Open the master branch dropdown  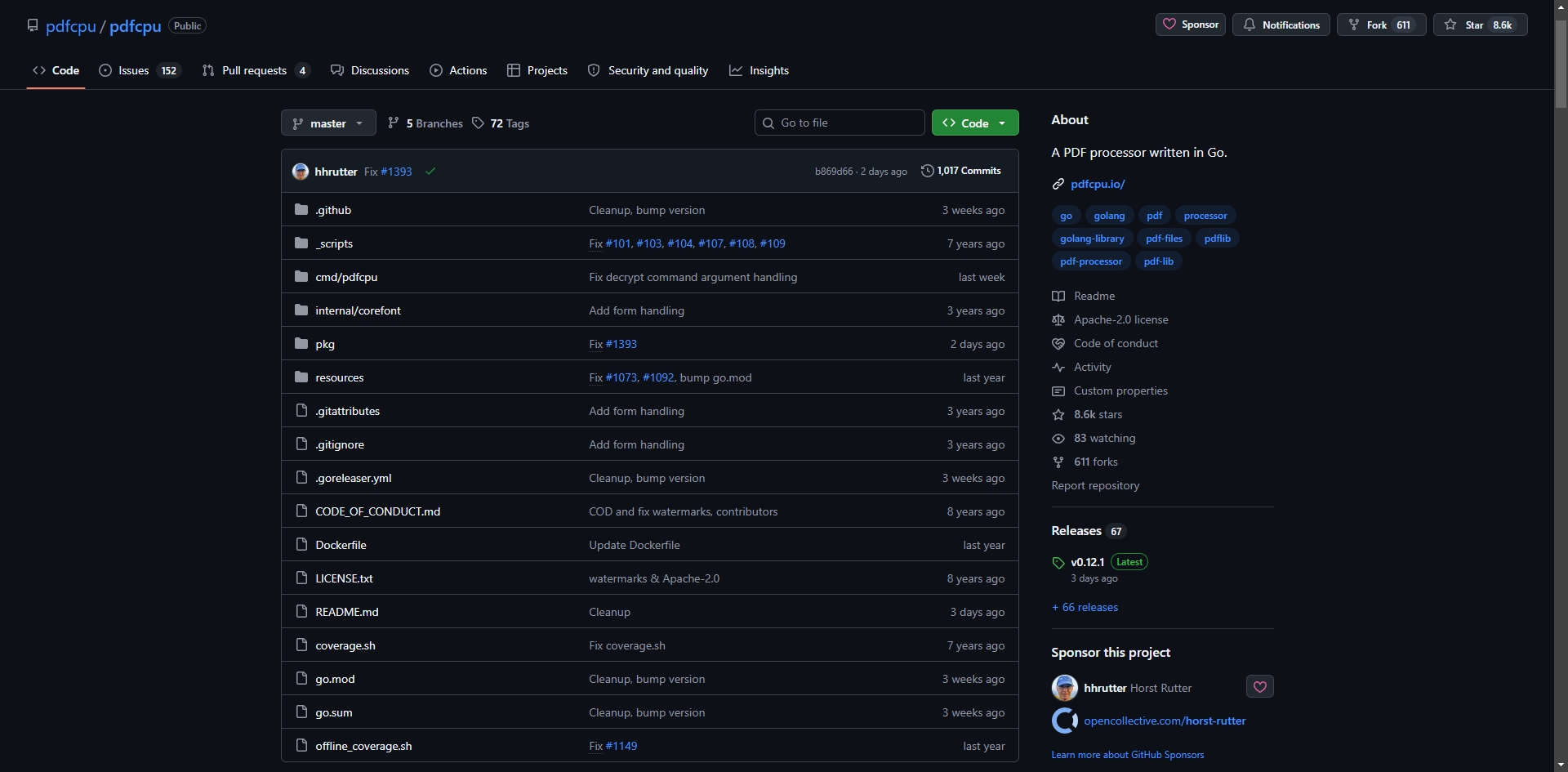328,123
